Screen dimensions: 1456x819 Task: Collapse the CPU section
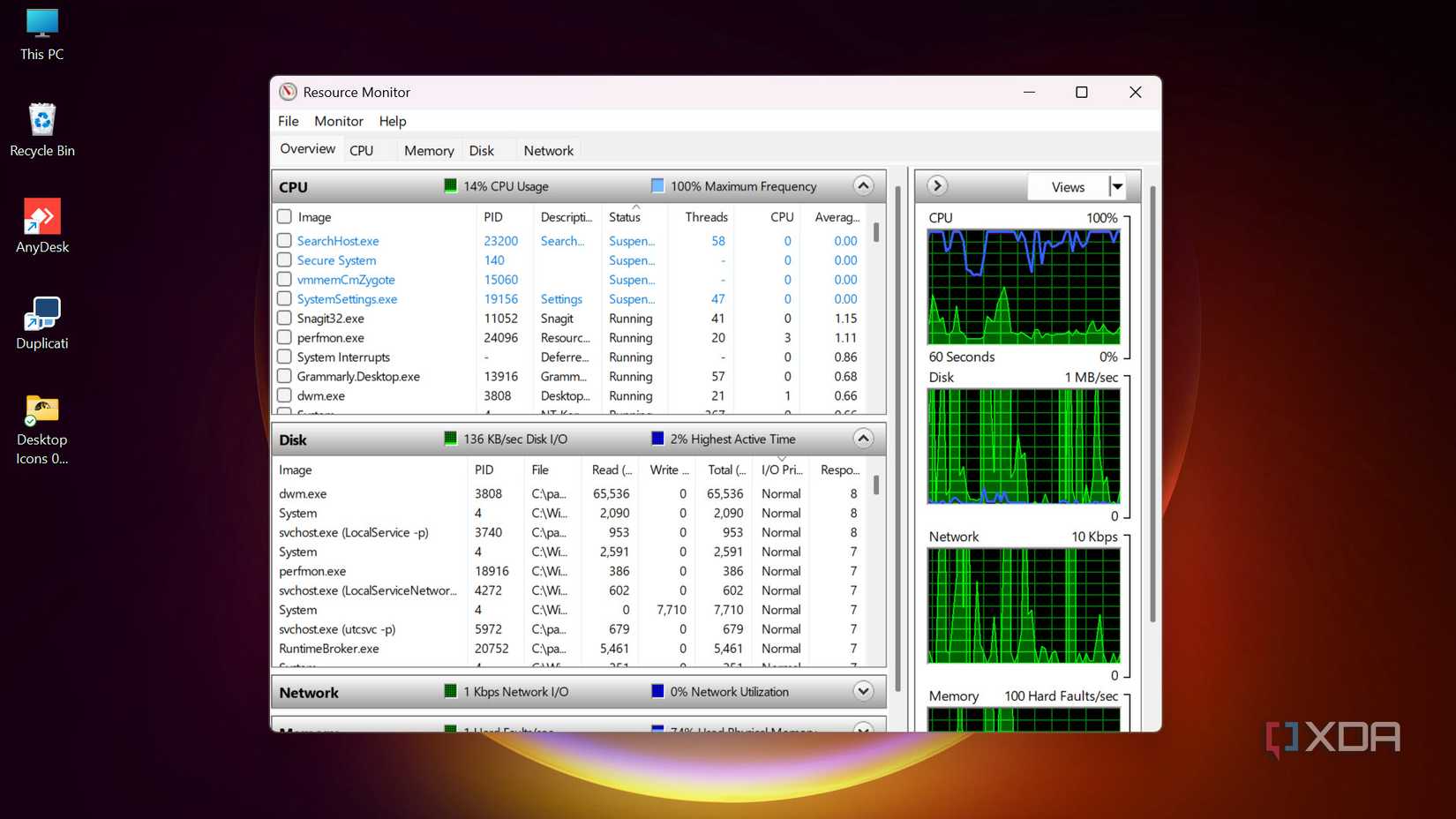point(863,185)
